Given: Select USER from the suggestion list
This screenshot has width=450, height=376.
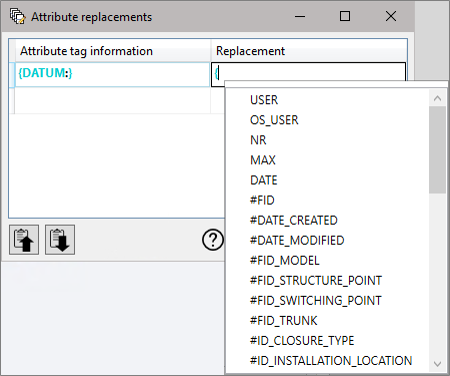Looking at the screenshot, I should pyautogui.click(x=264, y=100).
